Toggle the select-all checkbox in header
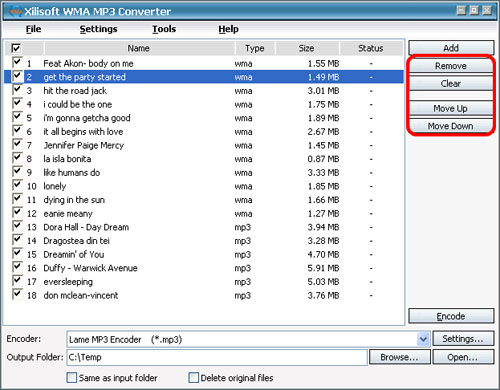Image resolution: width=500 pixels, height=390 pixels. [16, 48]
